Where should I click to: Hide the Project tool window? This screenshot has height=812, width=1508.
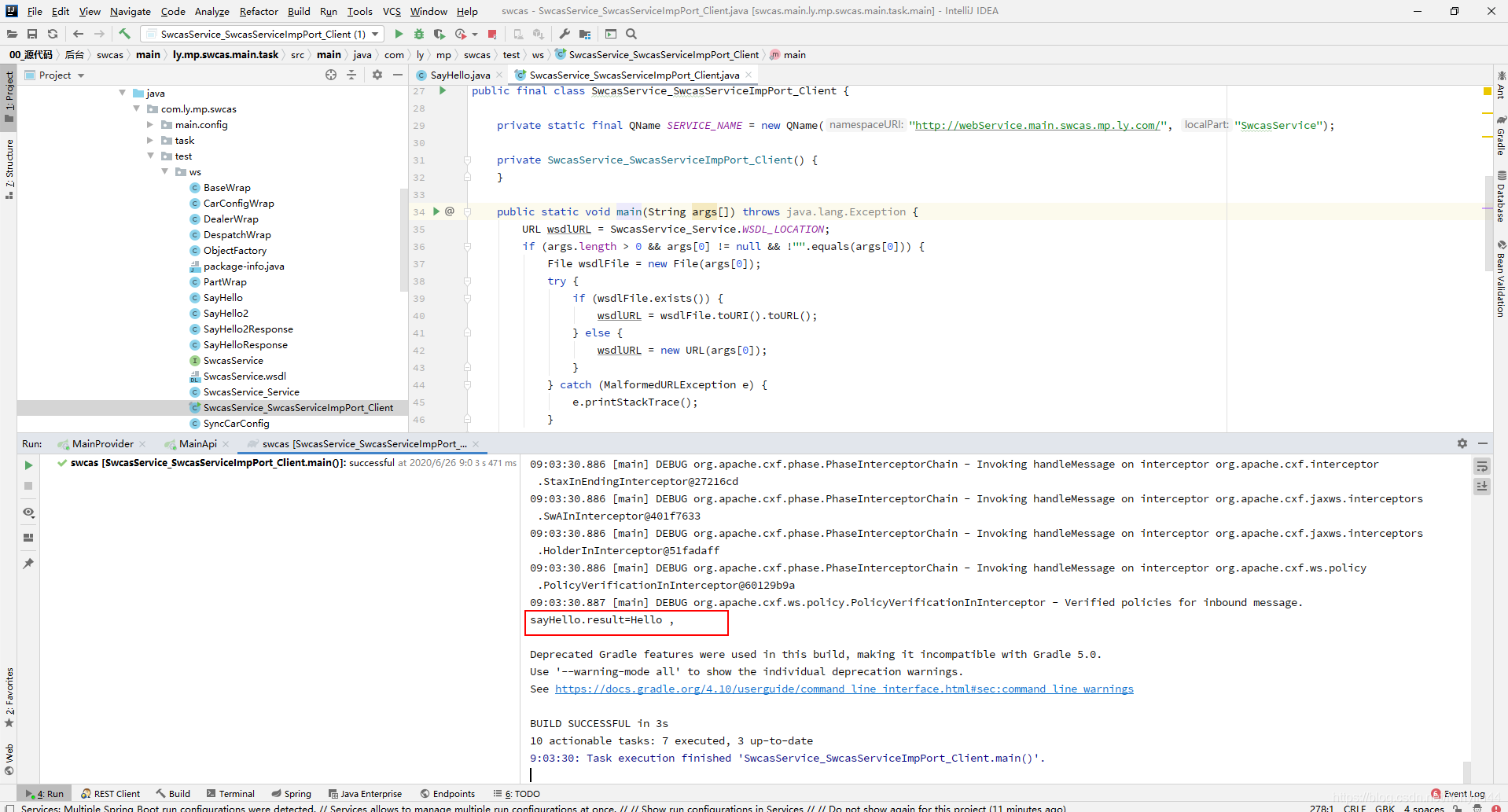click(398, 75)
